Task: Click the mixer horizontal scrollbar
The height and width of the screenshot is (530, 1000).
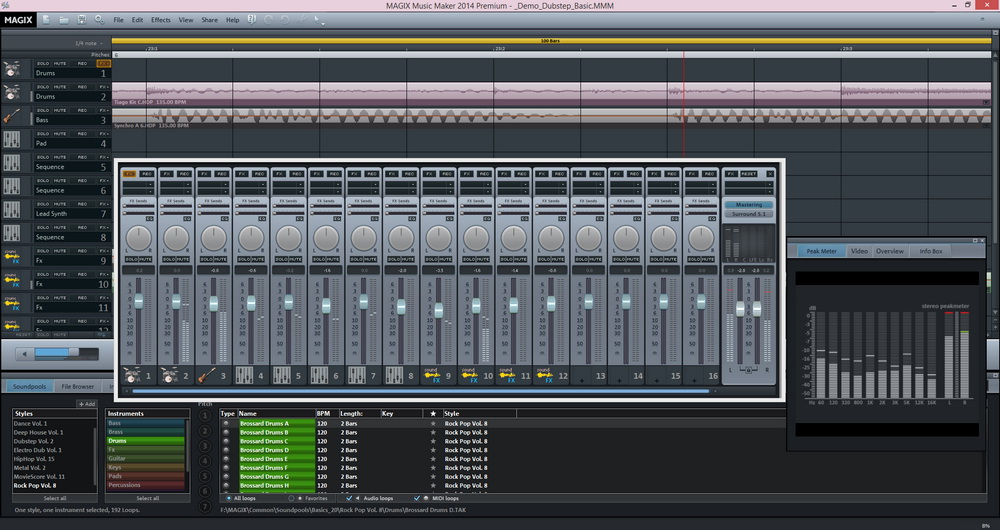Action: (421, 391)
